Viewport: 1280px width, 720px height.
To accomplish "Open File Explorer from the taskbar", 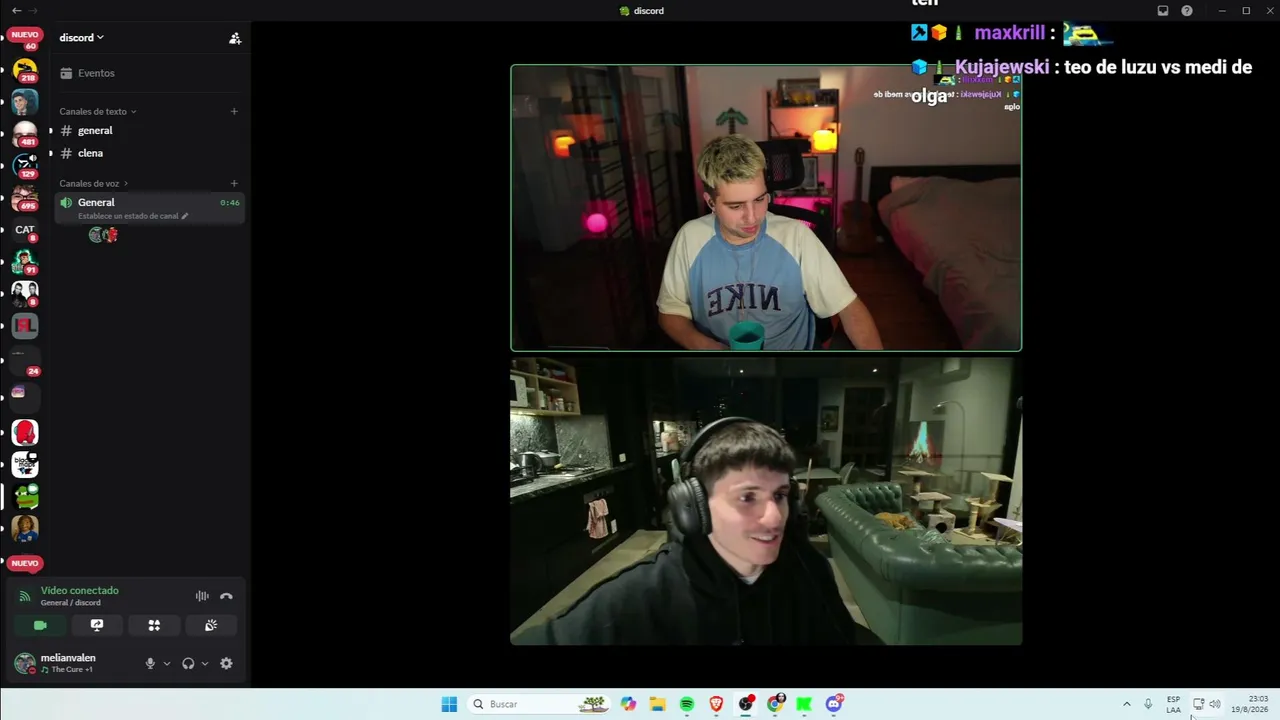I will 657,704.
